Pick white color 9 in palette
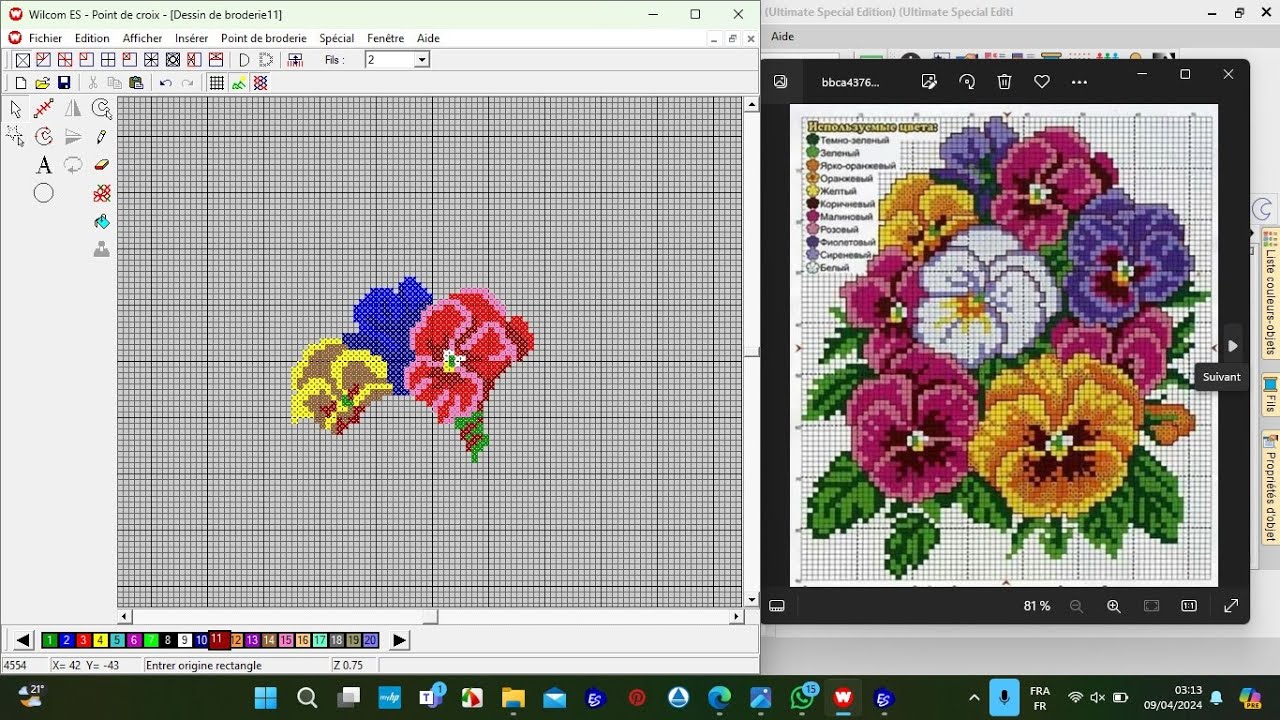Viewport: 1280px width, 720px height. point(184,641)
